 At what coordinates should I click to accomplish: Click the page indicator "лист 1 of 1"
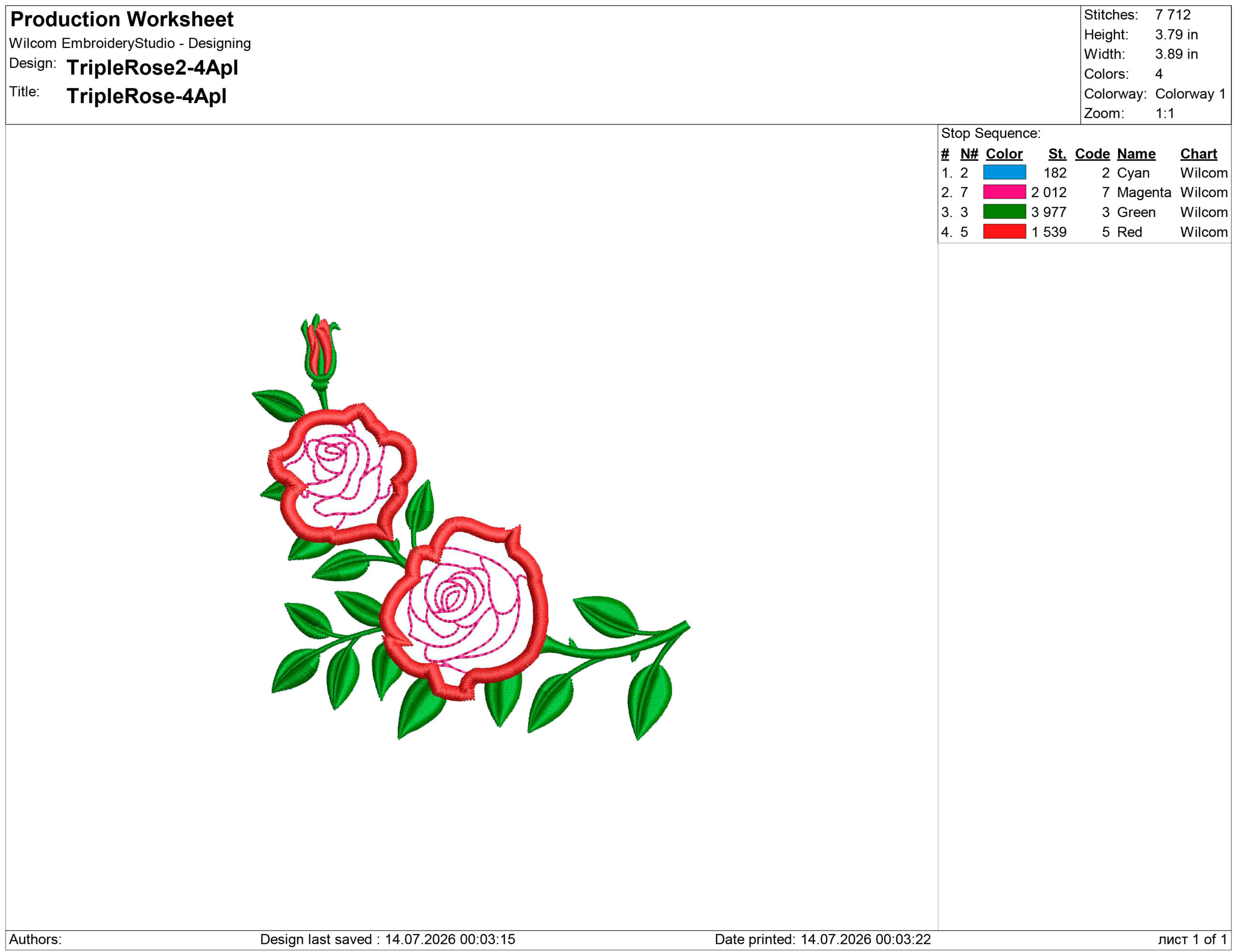pyautogui.click(x=1192, y=939)
